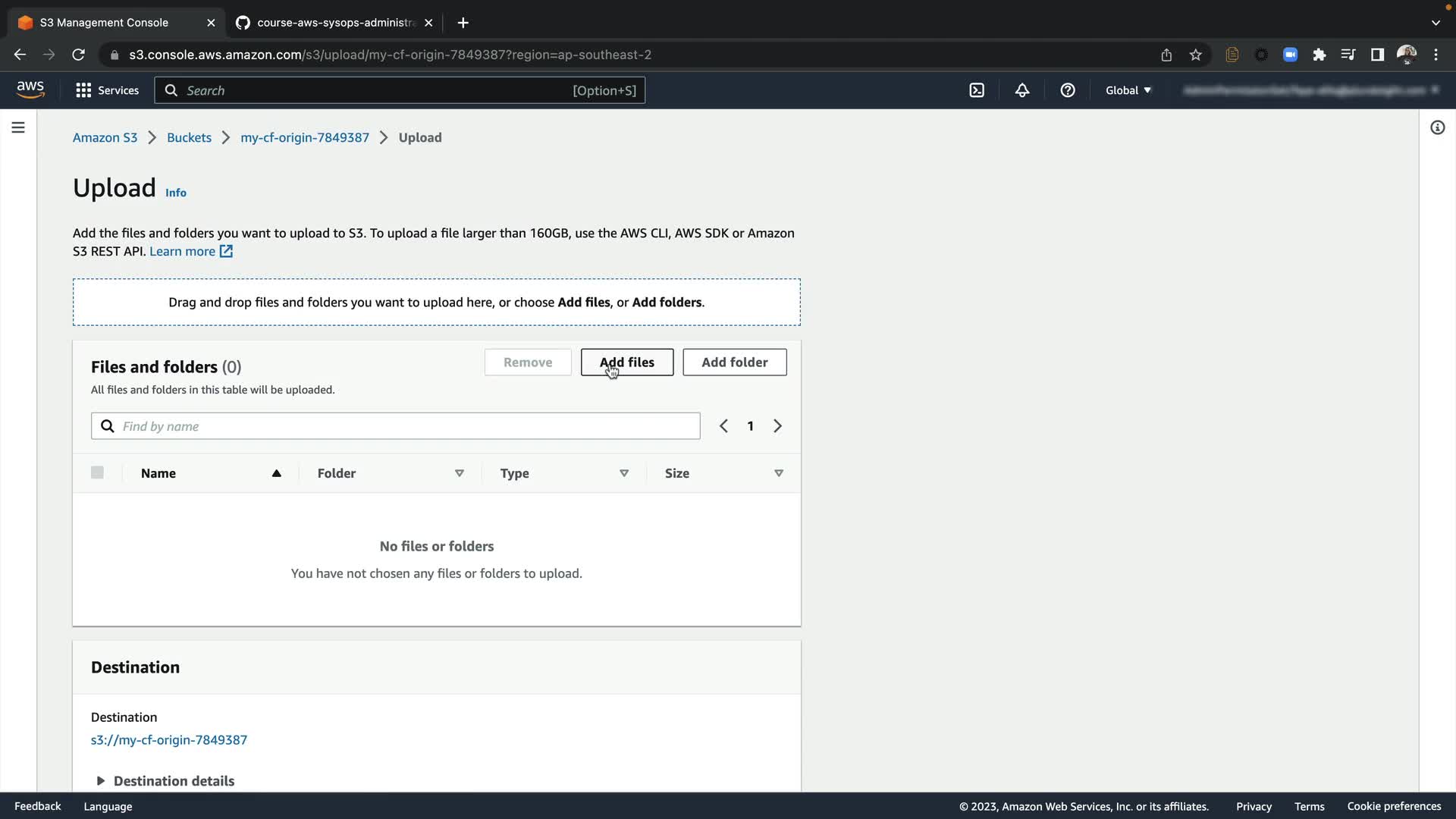
Task: Expand the Global region dropdown
Action: click(x=1128, y=90)
